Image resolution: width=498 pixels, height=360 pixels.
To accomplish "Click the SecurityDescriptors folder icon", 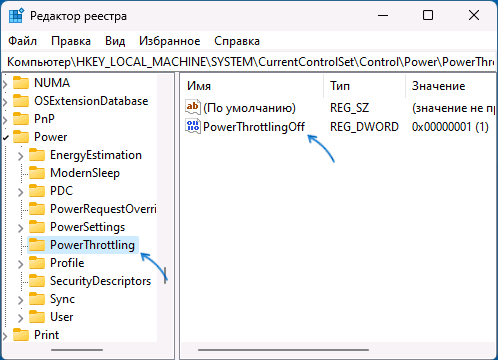I will point(37,281).
